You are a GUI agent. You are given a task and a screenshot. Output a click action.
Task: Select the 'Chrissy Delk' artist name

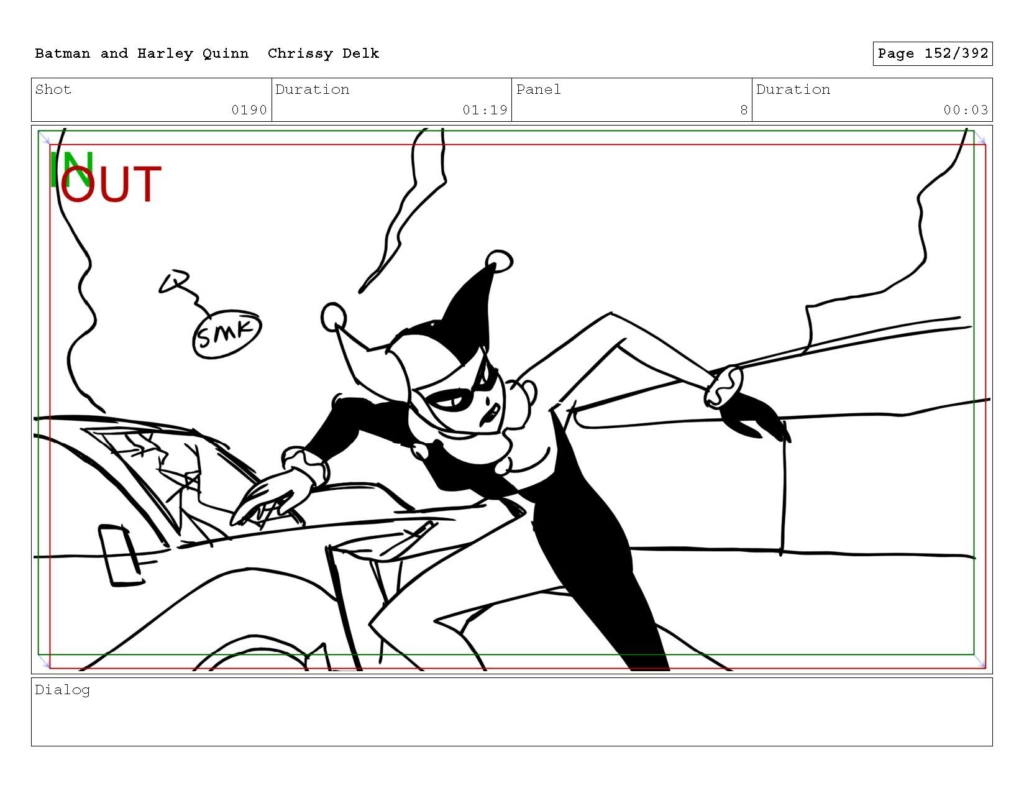click(x=323, y=54)
